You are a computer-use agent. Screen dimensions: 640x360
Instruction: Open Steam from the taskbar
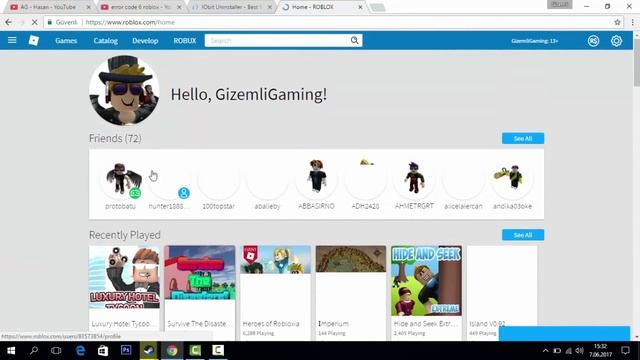[x=149, y=350]
